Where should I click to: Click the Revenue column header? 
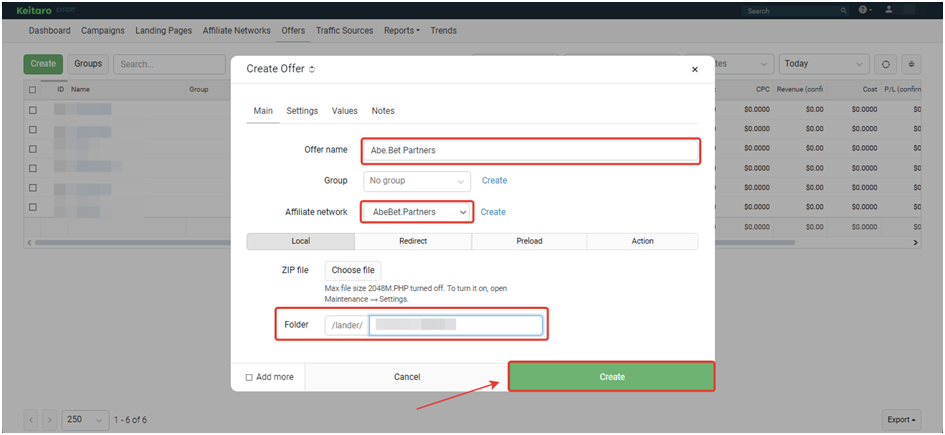799,90
